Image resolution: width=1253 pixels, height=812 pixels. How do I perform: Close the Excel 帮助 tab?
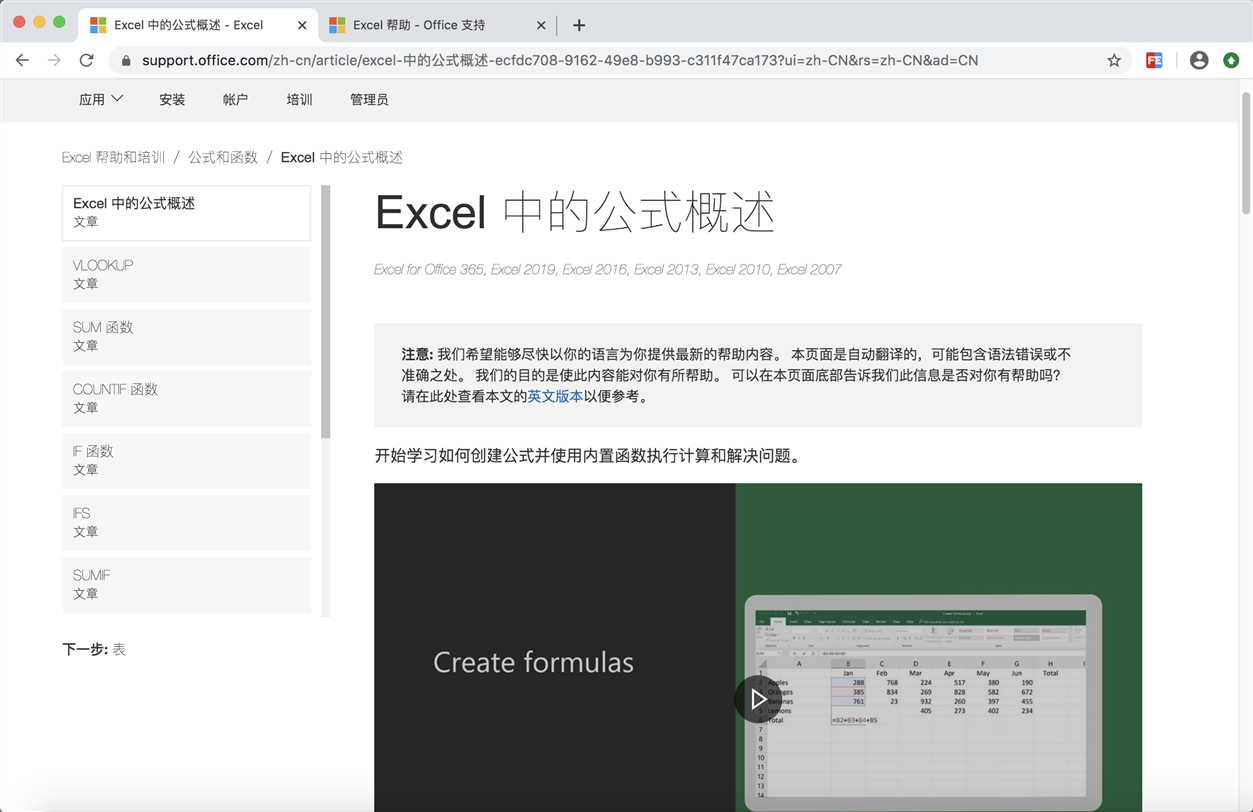(x=540, y=25)
